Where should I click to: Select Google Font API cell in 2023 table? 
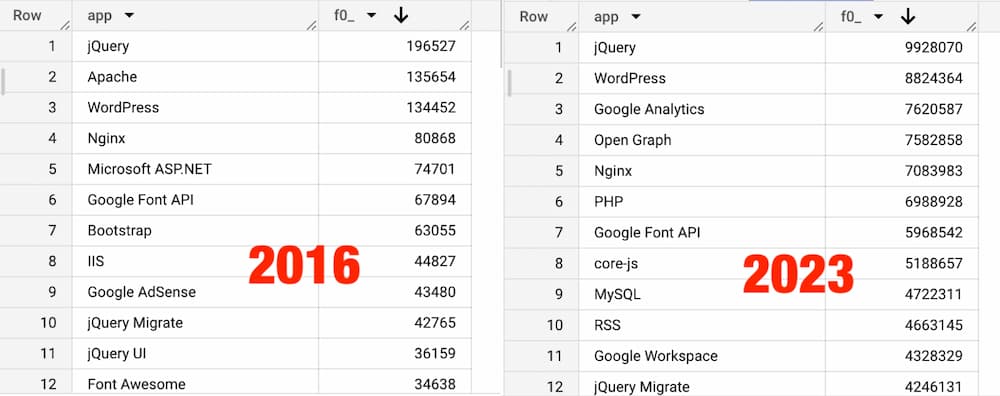(702, 232)
